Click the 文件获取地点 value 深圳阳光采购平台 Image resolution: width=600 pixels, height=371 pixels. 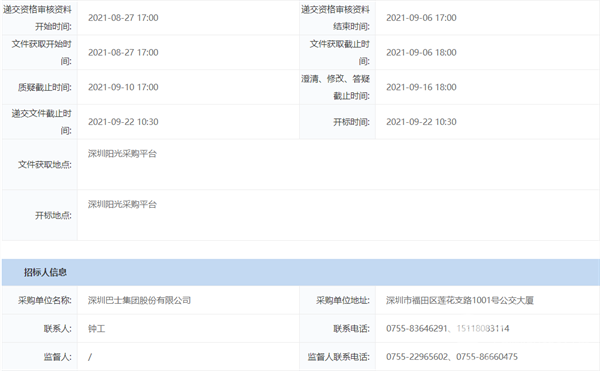pos(122,154)
